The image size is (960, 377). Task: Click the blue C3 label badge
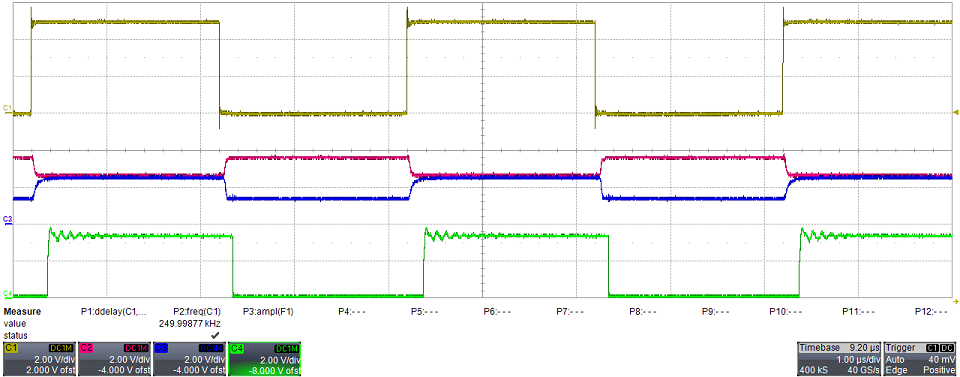162,348
